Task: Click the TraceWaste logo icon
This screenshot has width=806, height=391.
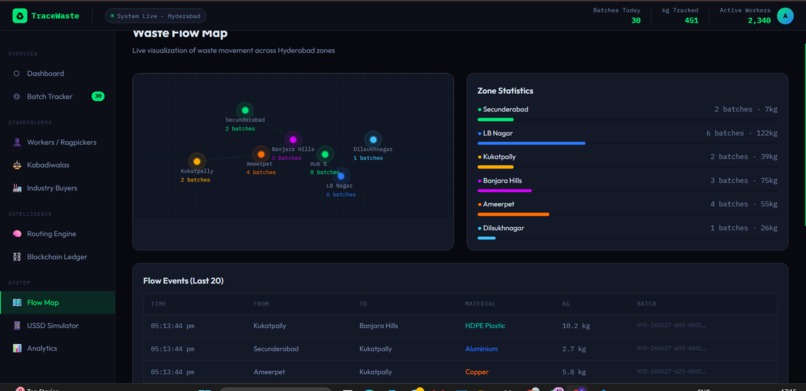Action: [20, 16]
